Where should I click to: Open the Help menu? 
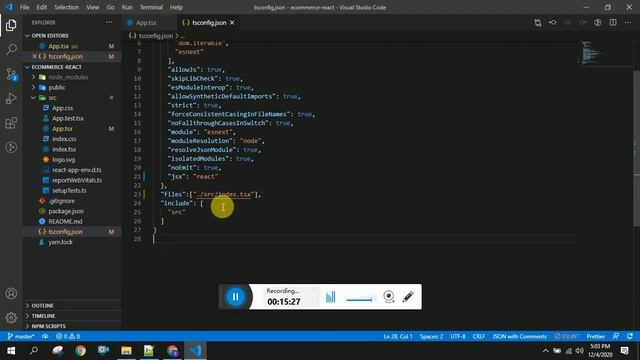(x=176, y=7)
